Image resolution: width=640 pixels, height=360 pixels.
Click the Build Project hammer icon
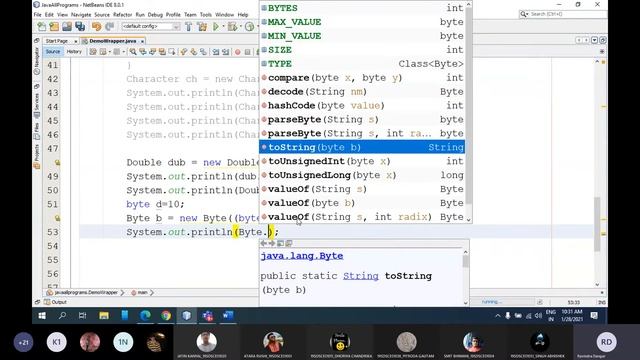(188, 27)
